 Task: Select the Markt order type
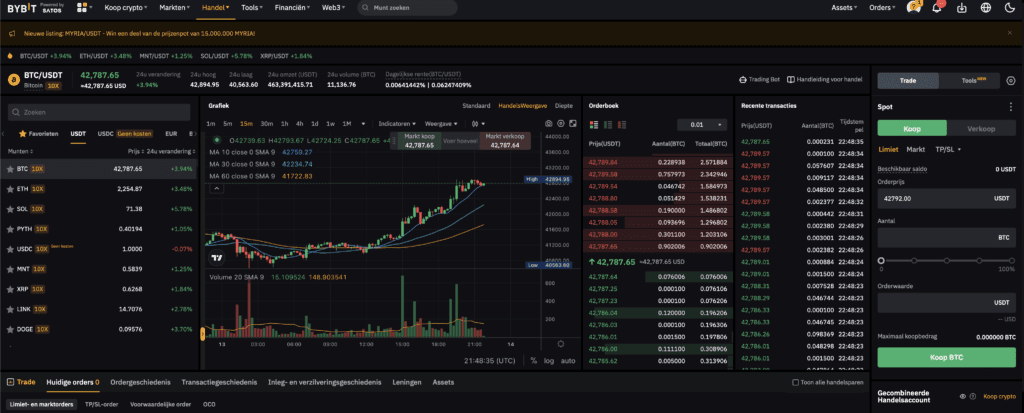(x=916, y=149)
